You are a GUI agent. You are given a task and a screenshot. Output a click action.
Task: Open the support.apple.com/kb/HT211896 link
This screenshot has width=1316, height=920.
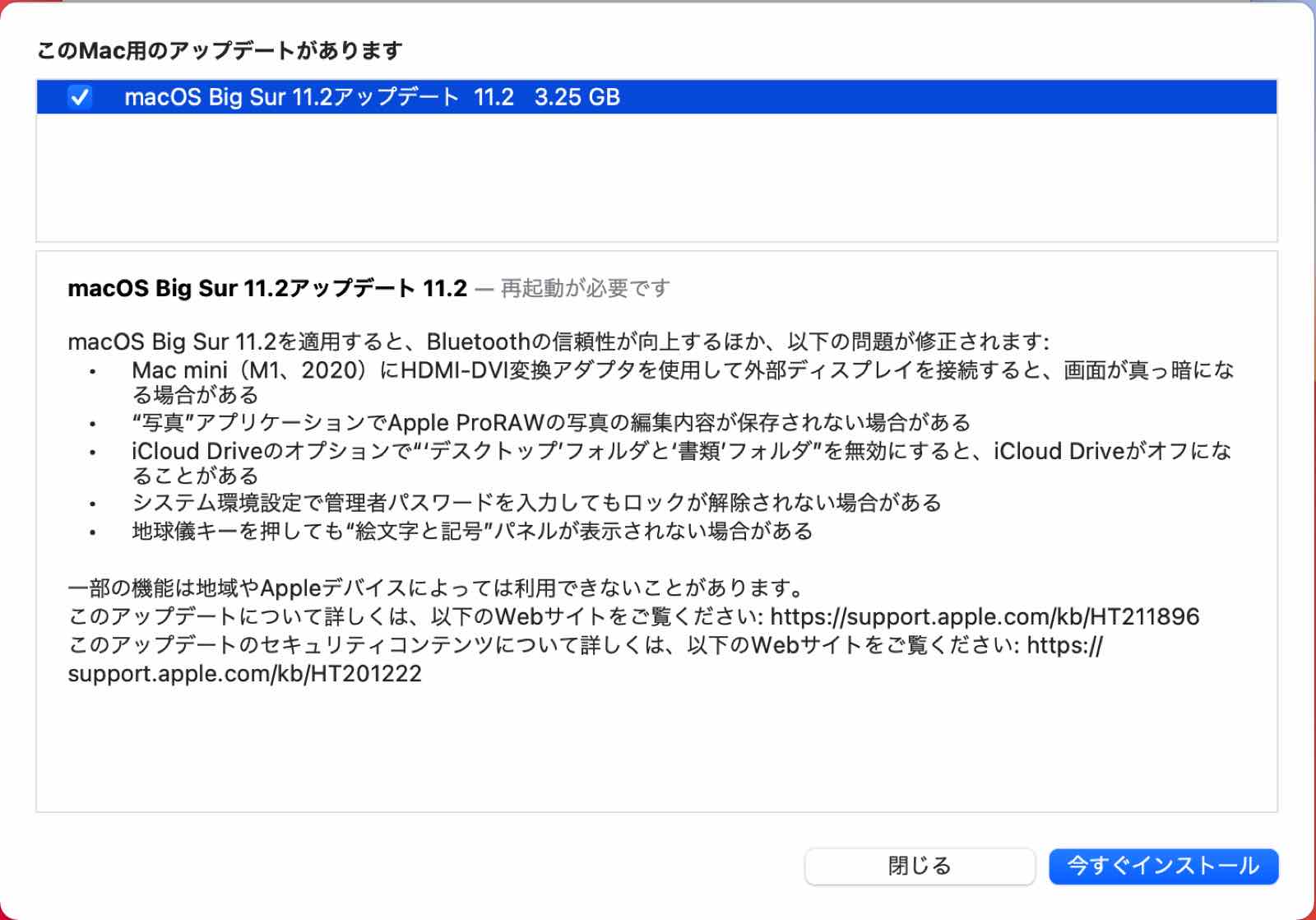click(x=985, y=616)
